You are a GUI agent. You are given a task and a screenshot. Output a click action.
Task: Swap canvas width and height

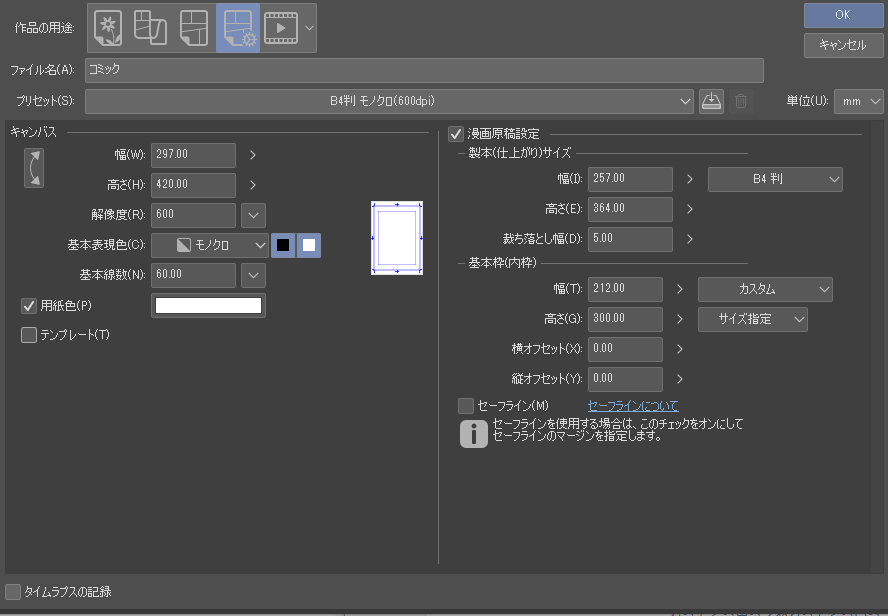pos(34,168)
